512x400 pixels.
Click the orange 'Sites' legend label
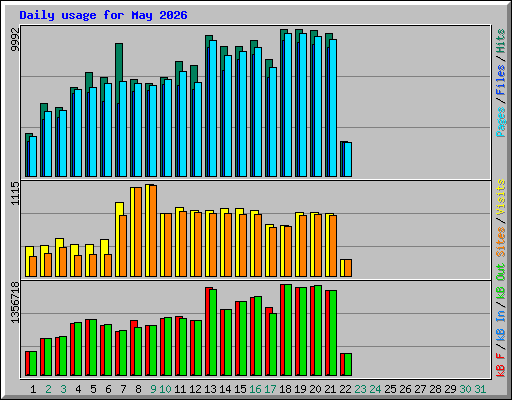point(501,242)
